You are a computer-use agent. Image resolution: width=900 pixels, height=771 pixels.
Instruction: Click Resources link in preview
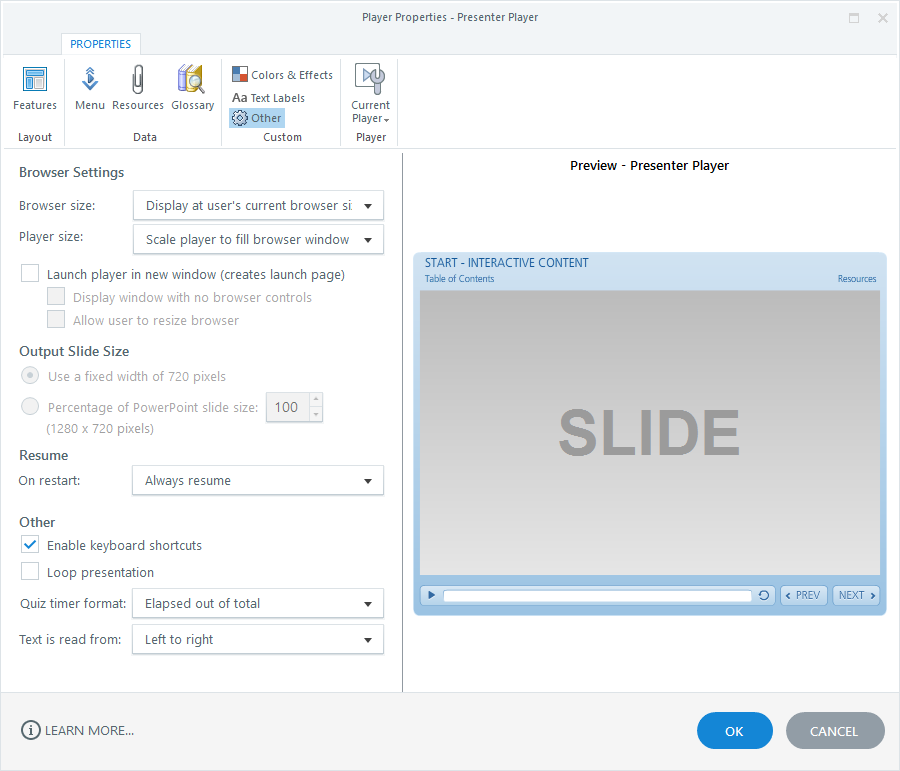pos(856,278)
